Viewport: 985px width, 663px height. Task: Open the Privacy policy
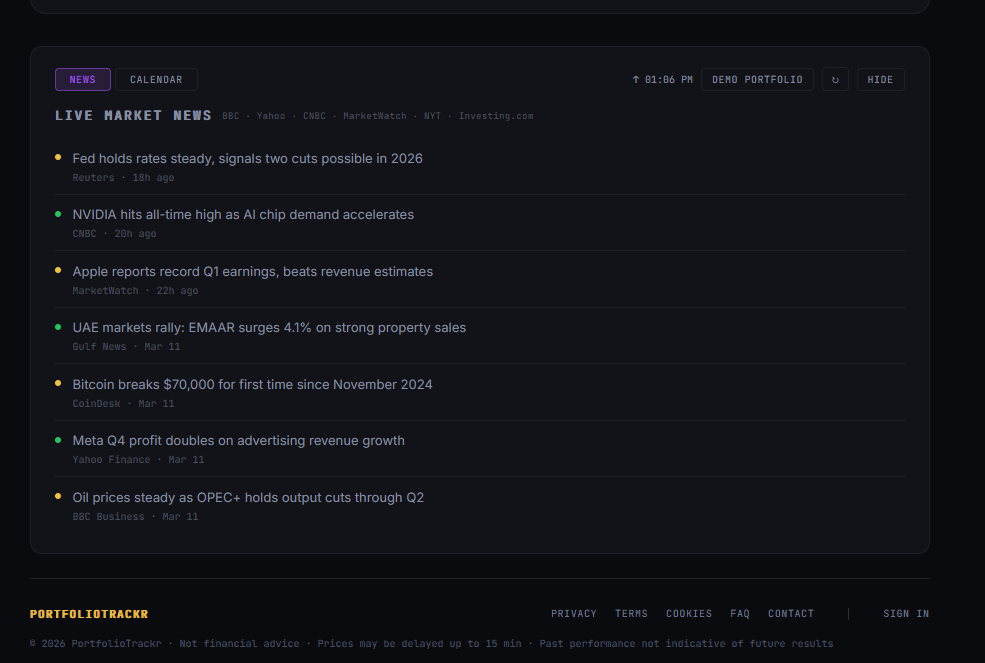[574, 613]
